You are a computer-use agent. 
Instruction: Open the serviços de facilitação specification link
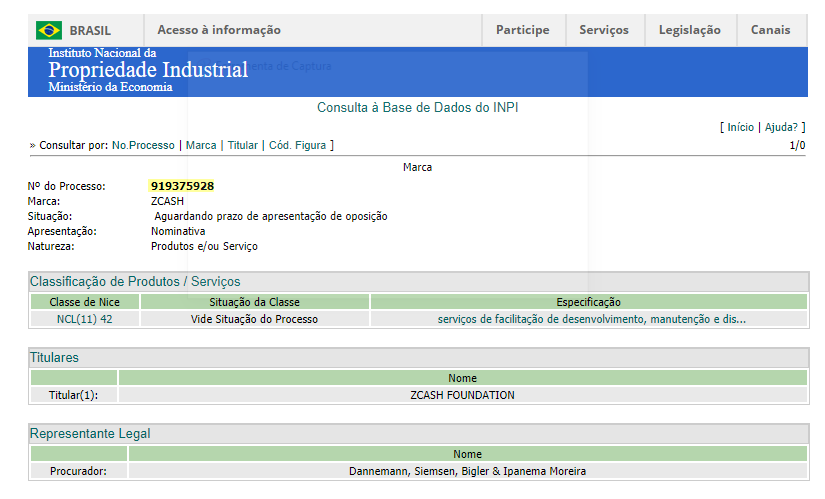(591, 319)
